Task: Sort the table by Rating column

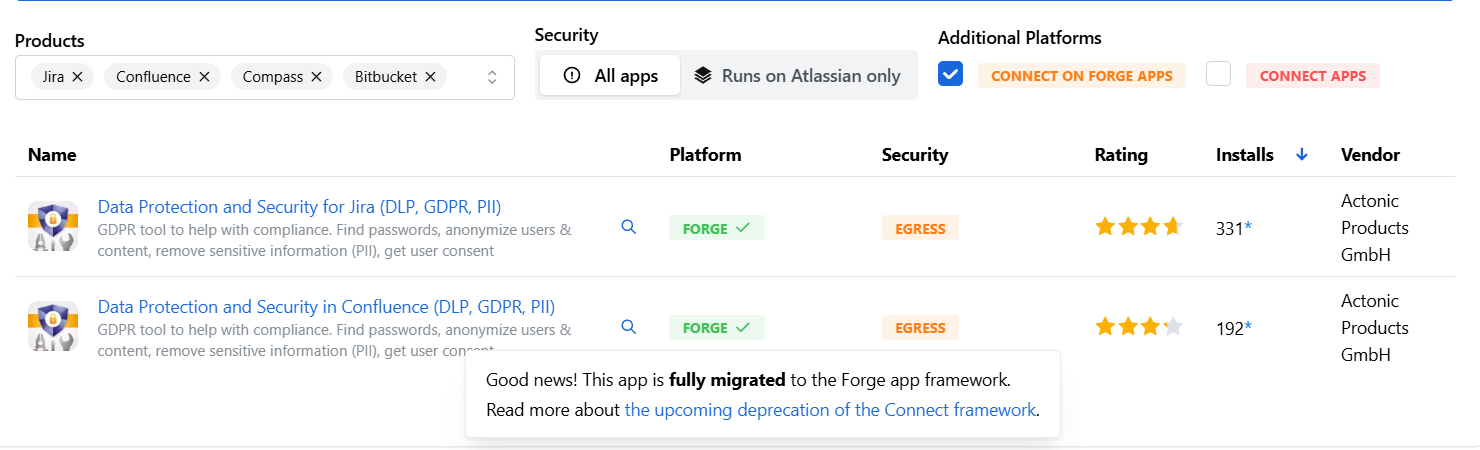Action: pyautogui.click(x=1121, y=155)
